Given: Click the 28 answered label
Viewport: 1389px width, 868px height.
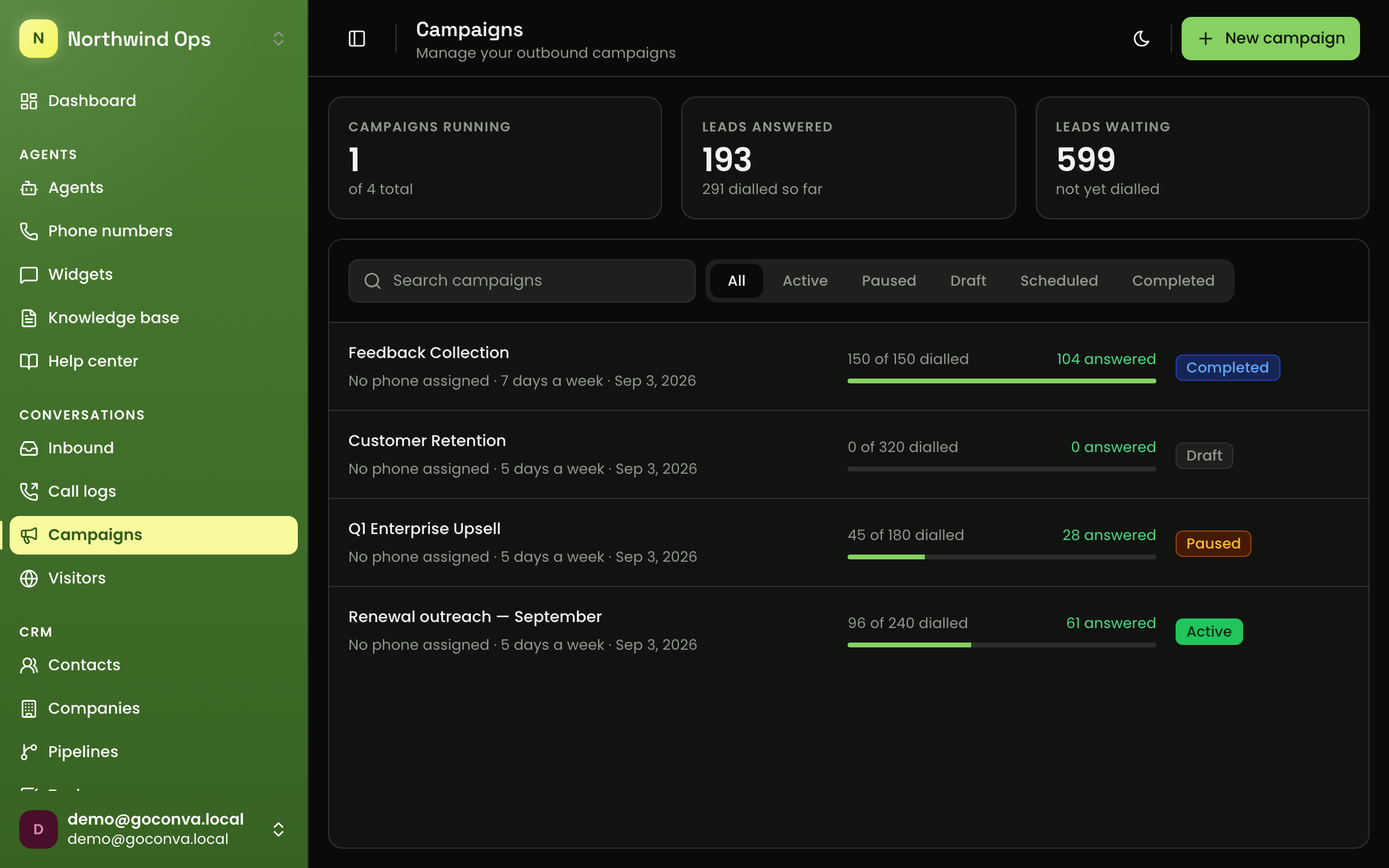Looking at the screenshot, I should pyautogui.click(x=1109, y=535).
